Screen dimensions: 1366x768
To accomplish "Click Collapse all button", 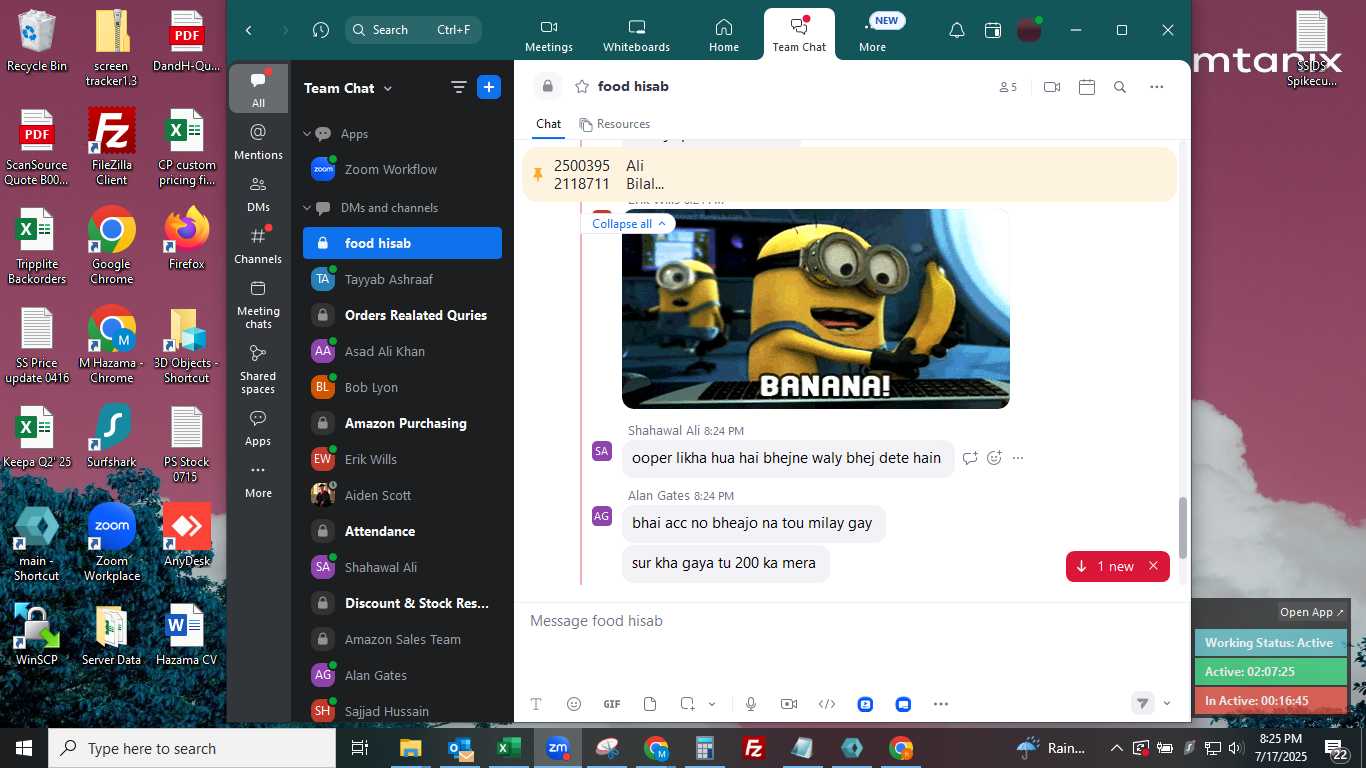I will tap(627, 224).
